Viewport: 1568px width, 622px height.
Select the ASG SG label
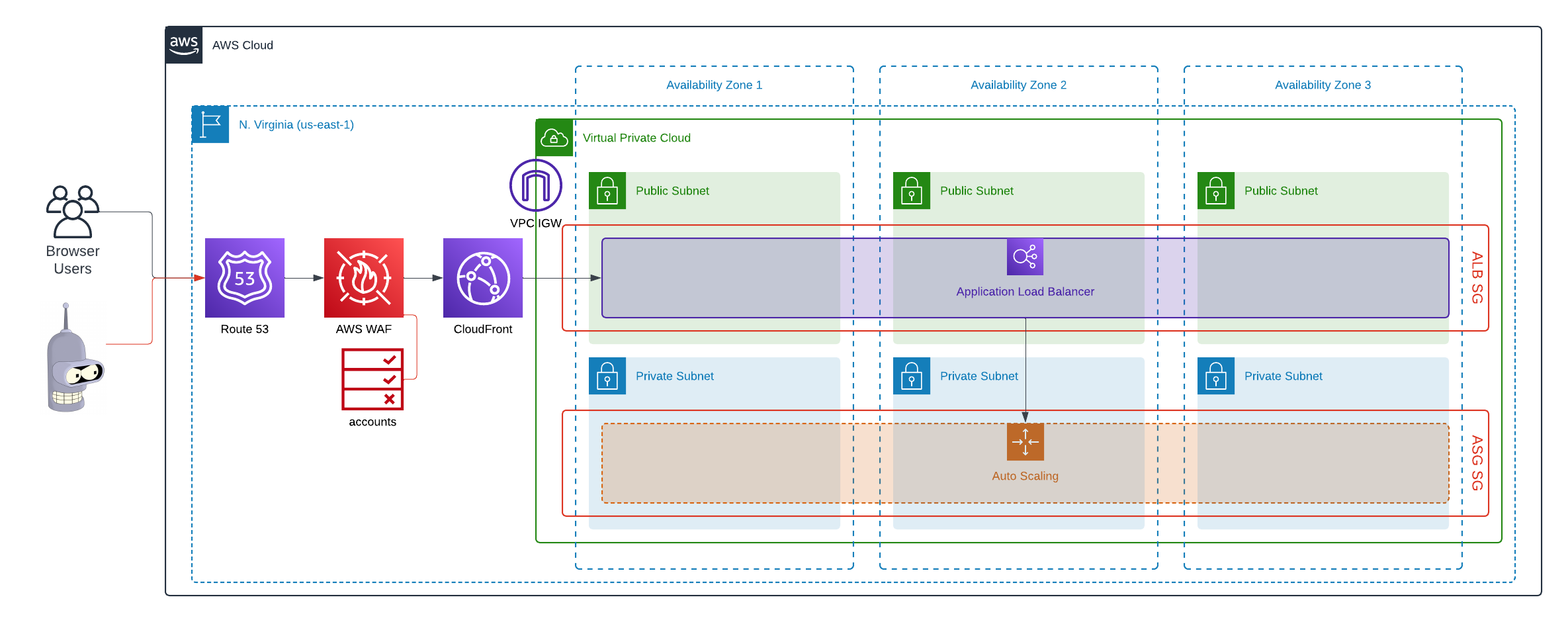pos(1477,463)
